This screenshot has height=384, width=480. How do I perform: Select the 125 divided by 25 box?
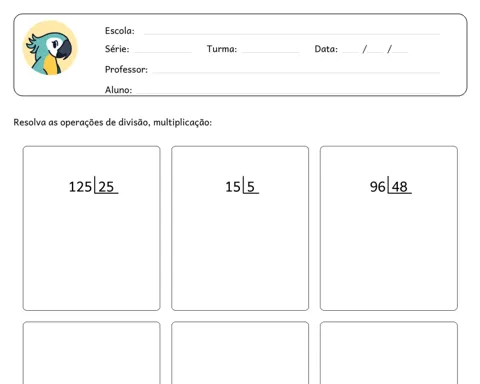pyautogui.click(x=92, y=228)
